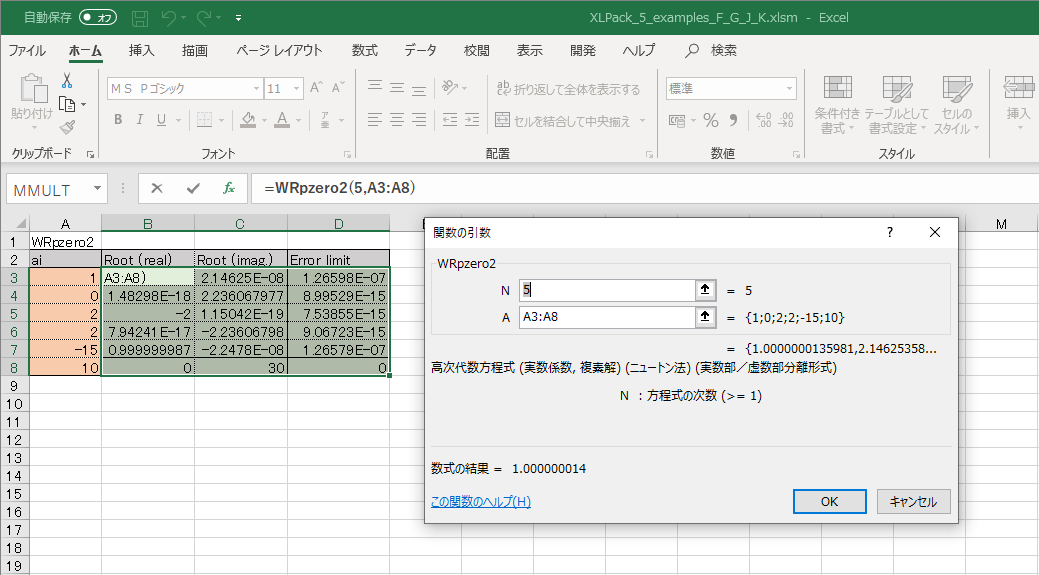Click the align right icon

tap(419, 119)
